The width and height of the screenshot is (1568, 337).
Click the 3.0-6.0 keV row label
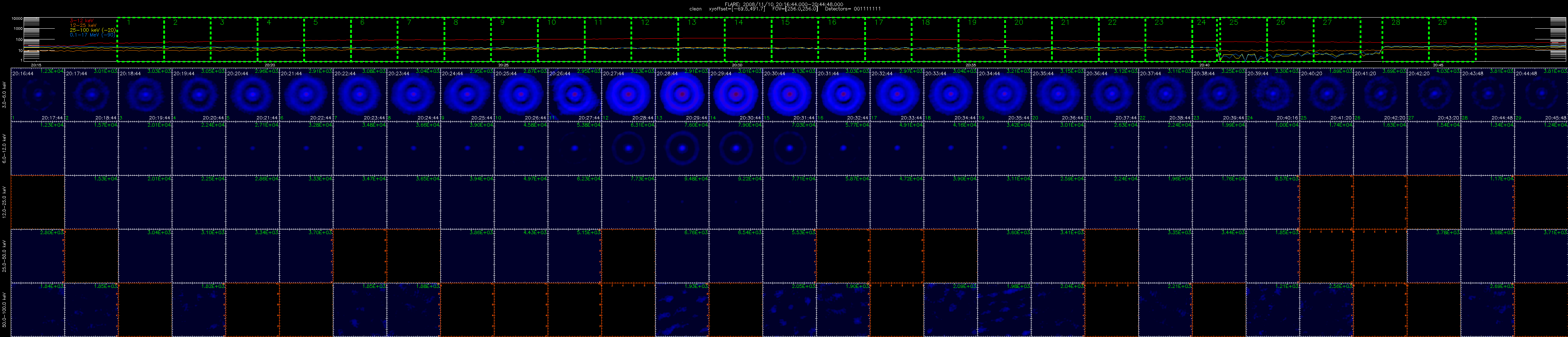[x=5, y=94]
